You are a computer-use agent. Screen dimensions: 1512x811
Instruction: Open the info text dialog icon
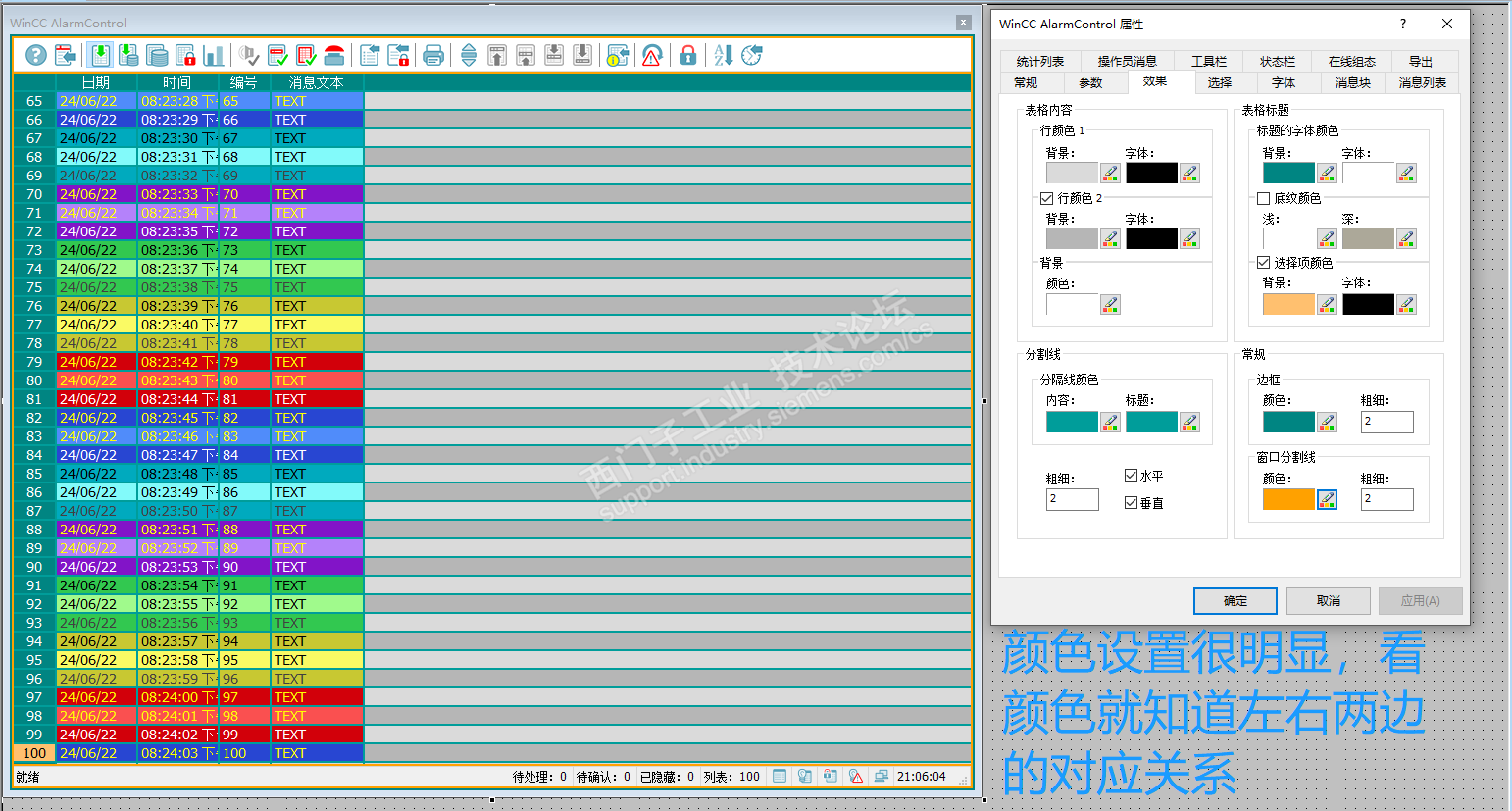618,56
